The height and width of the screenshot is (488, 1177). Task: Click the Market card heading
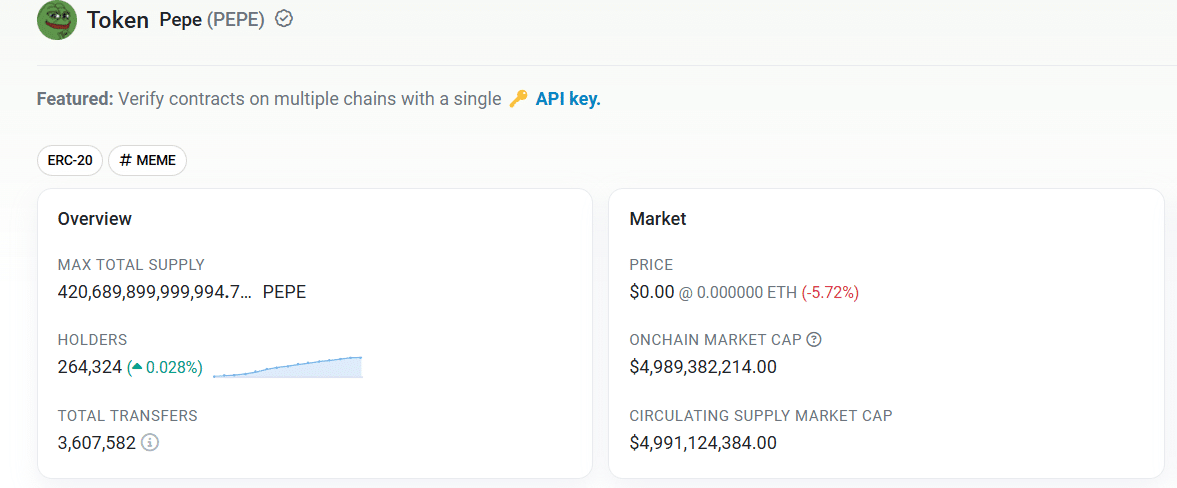(x=658, y=218)
